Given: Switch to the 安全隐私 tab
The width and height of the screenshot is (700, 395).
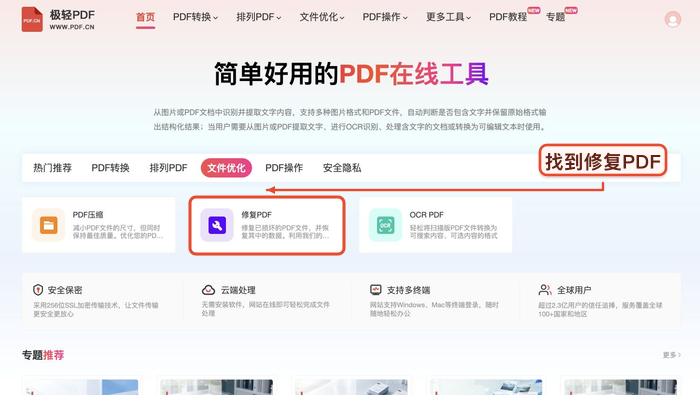Looking at the screenshot, I should tap(342, 168).
